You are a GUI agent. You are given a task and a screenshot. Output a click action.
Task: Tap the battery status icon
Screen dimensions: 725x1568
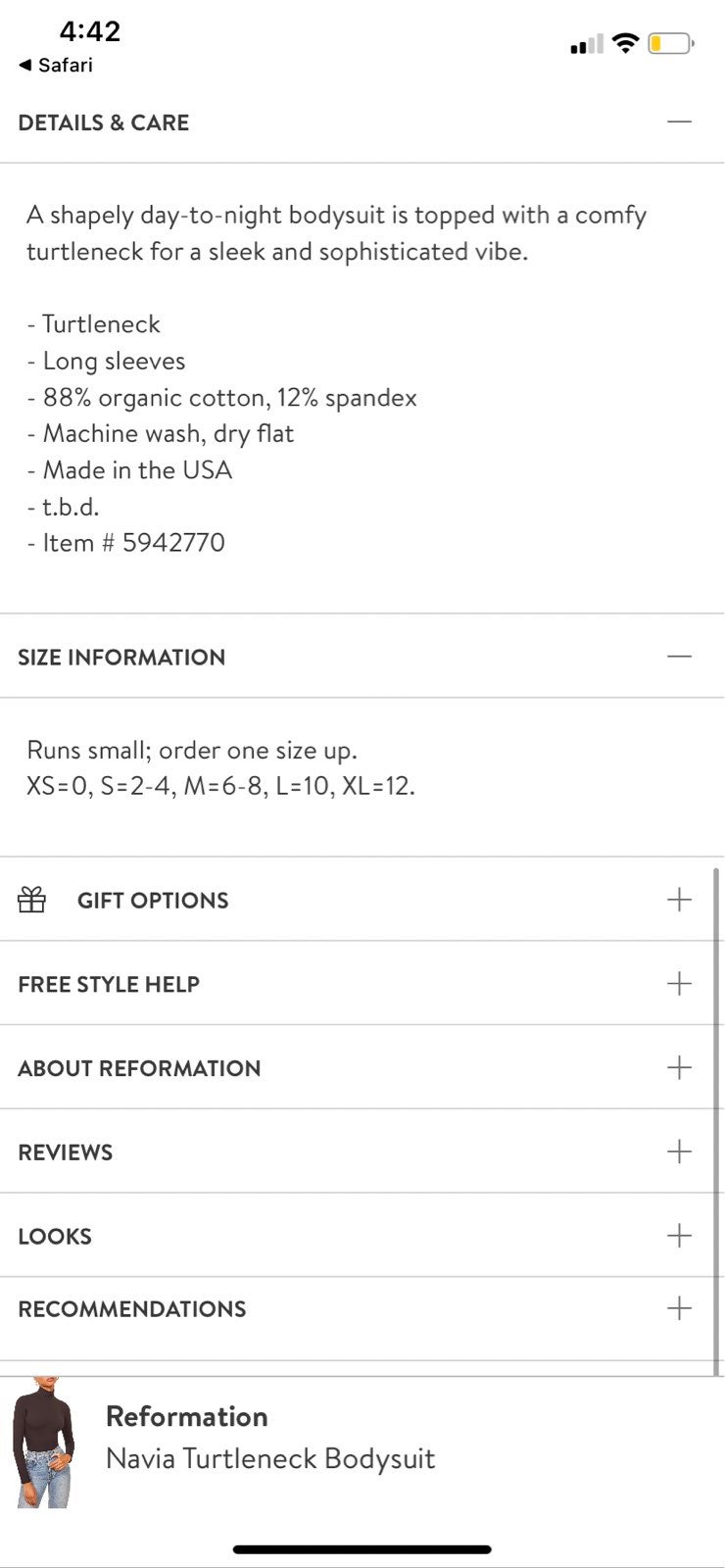coord(671,44)
